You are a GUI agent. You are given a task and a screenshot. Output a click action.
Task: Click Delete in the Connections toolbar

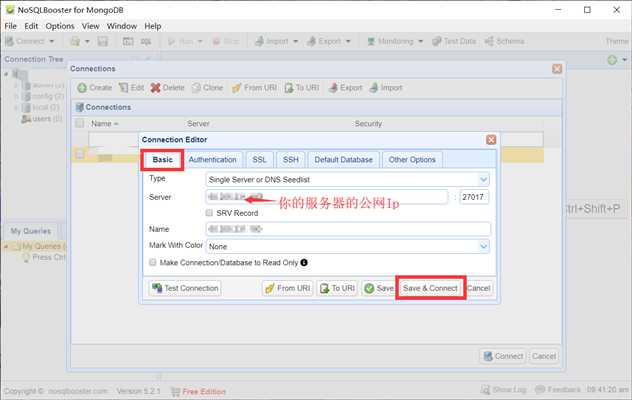click(x=167, y=88)
